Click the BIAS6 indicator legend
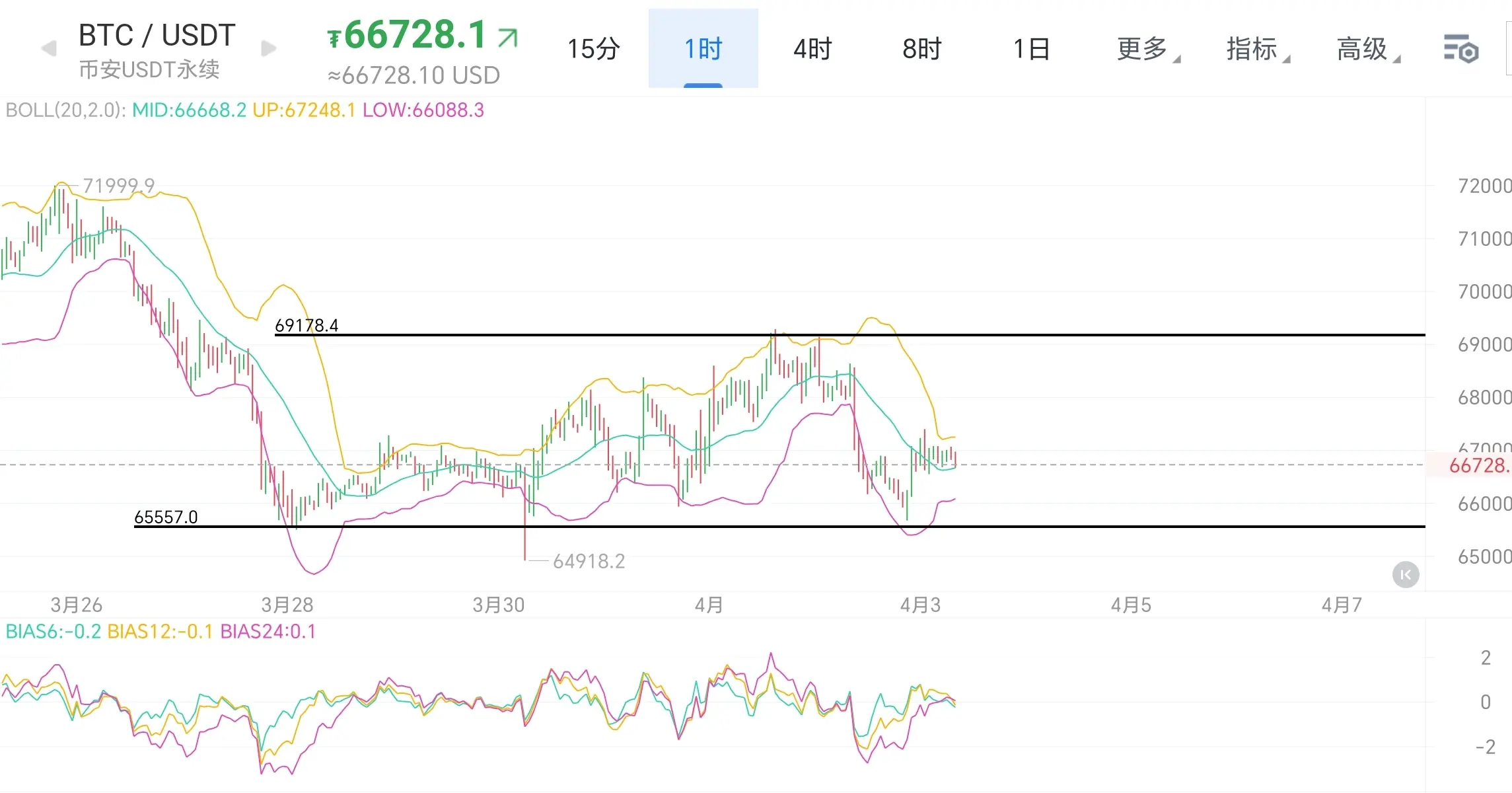The height and width of the screenshot is (793, 1512). (x=53, y=631)
